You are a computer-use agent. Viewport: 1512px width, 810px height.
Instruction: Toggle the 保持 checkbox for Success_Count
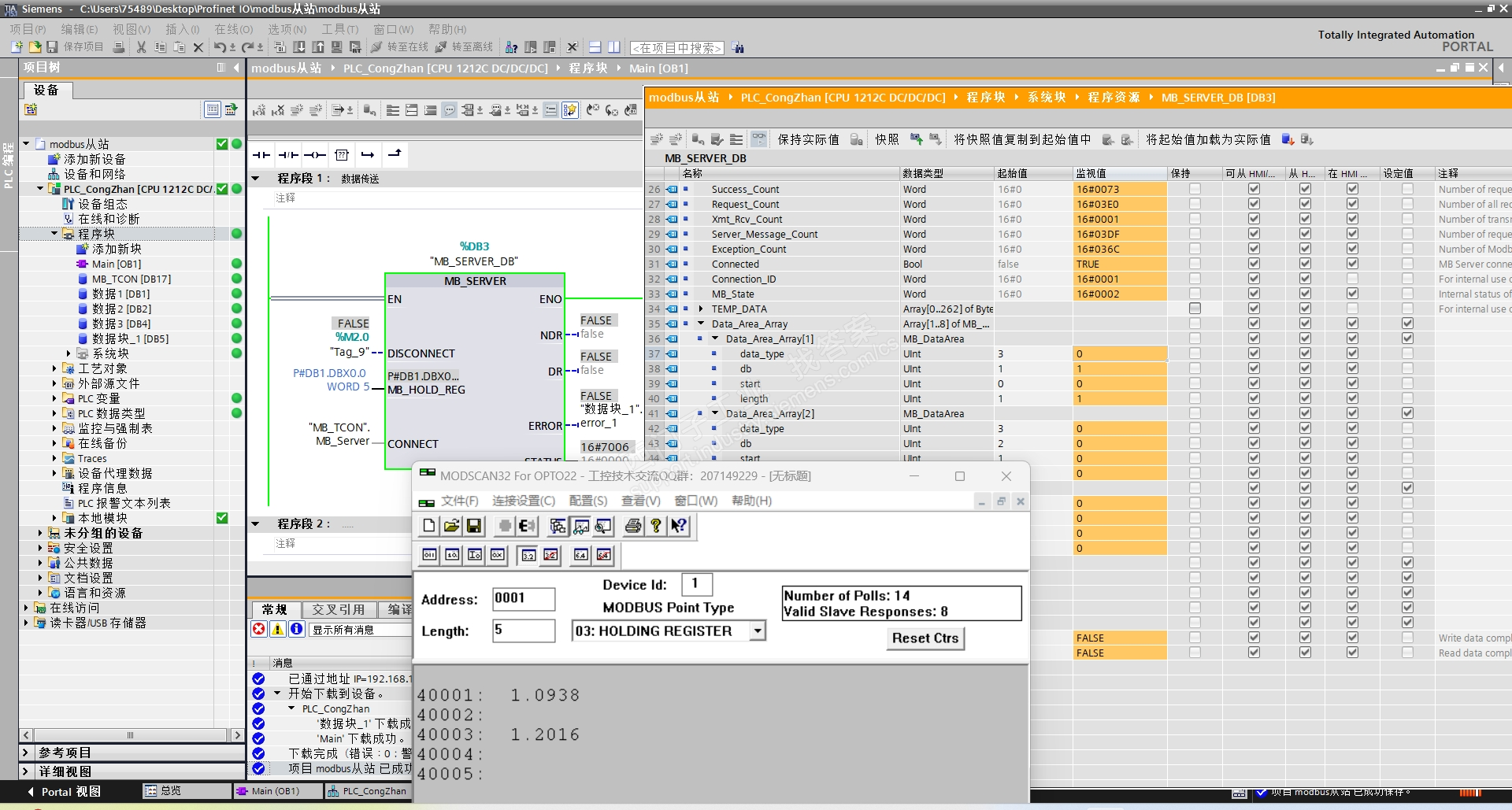point(1195,189)
